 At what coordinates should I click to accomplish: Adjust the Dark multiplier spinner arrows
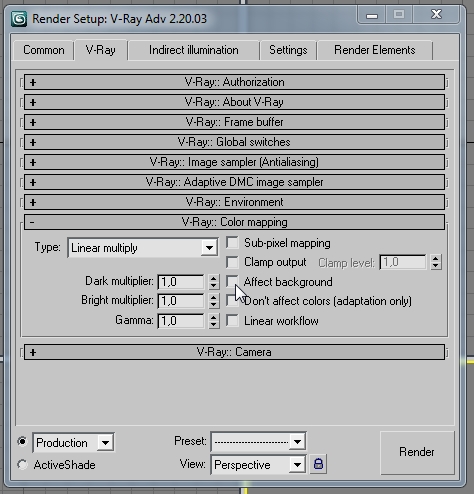pyautogui.click(x=214, y=282)
